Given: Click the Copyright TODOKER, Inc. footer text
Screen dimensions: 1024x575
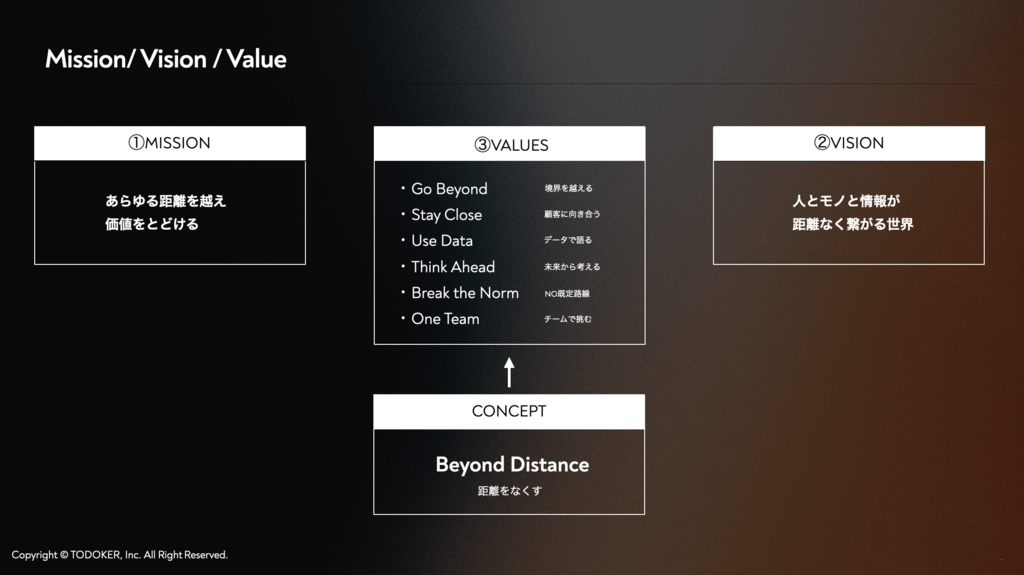Looking at the screenshot, I should coord(120,555).
